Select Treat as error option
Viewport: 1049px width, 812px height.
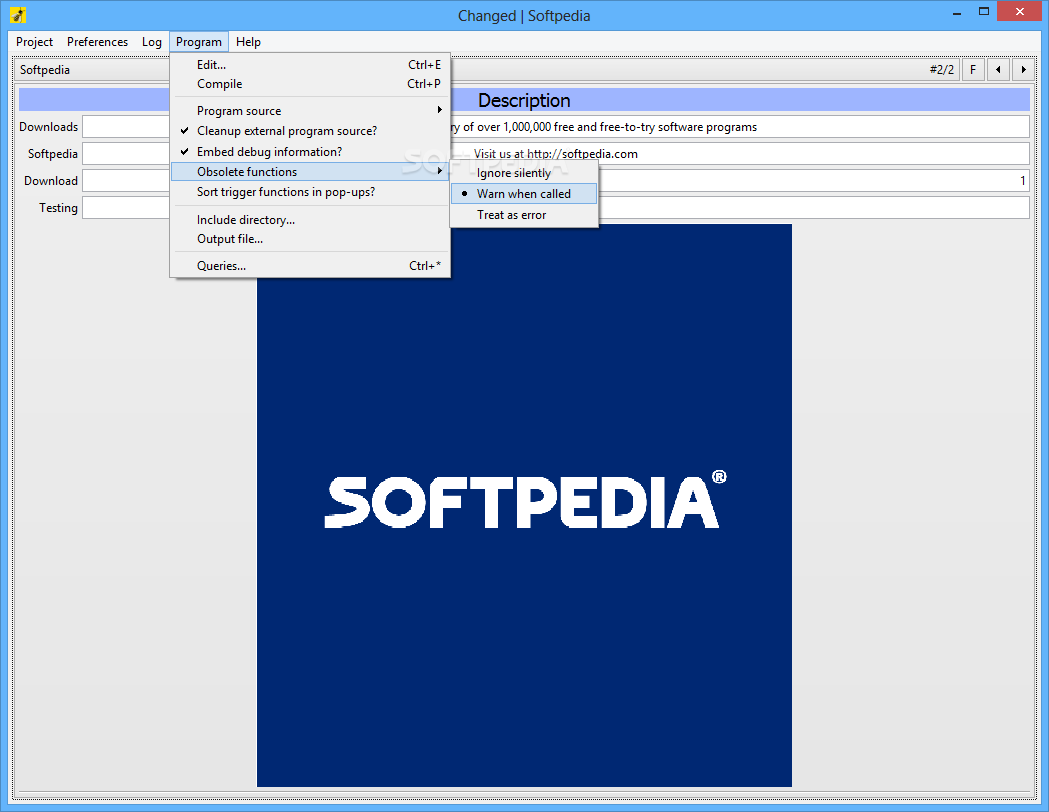(x=524, y=215)
